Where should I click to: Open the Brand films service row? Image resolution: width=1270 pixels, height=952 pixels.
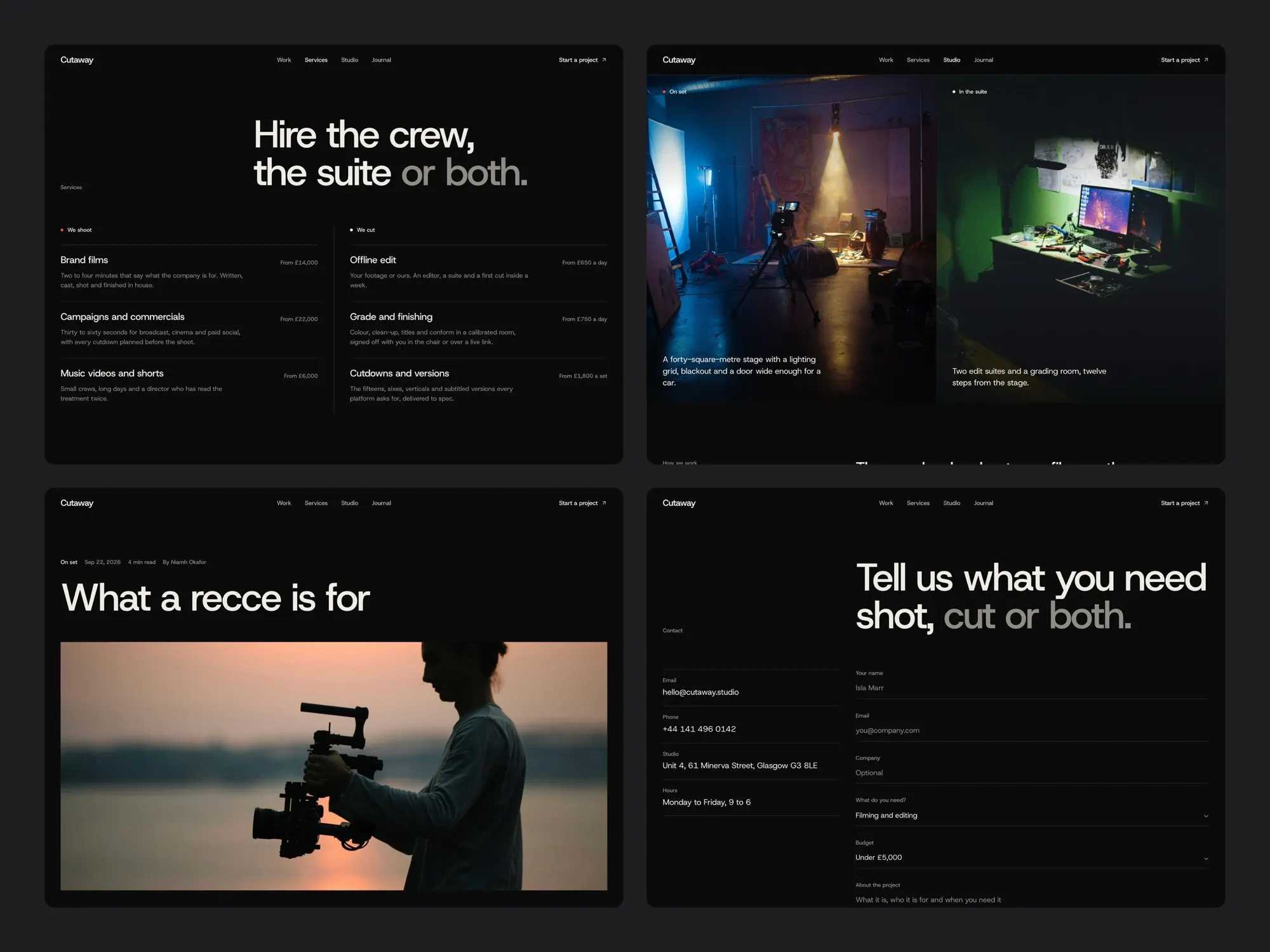click(189, 272)
